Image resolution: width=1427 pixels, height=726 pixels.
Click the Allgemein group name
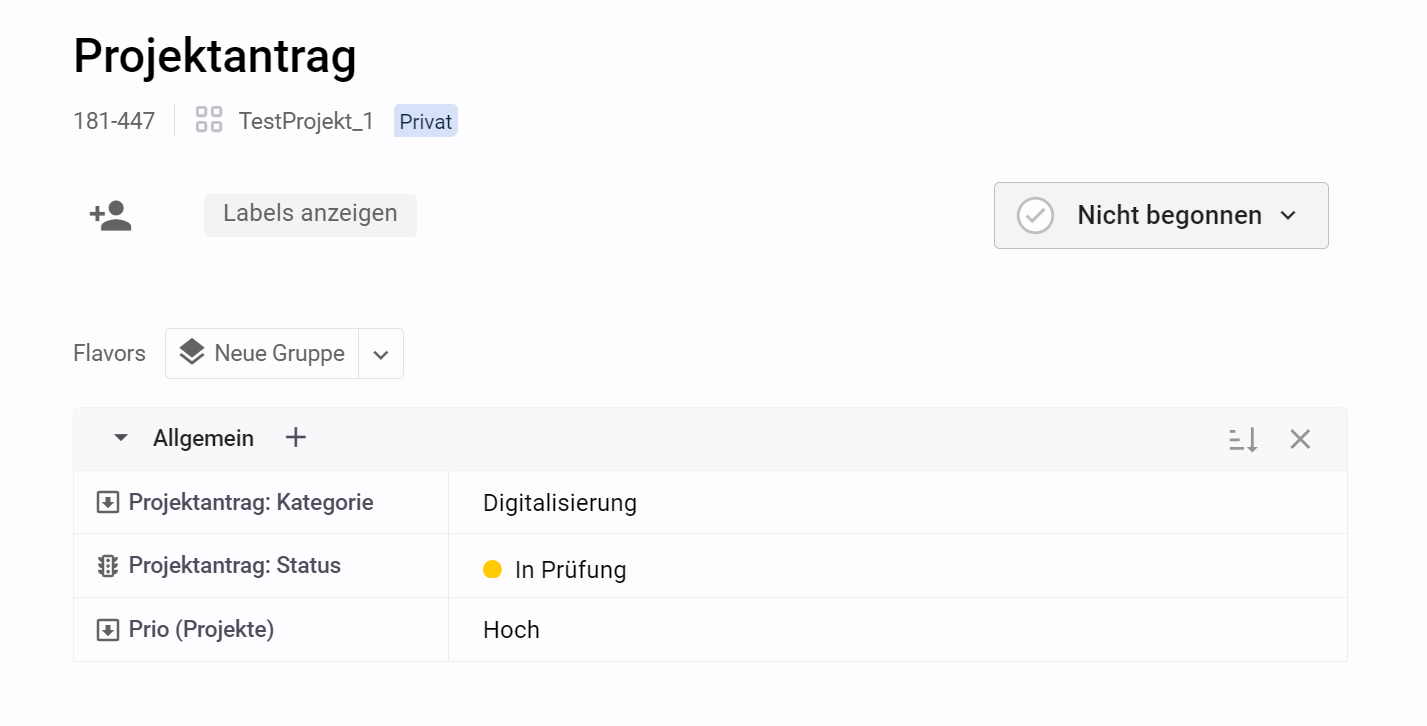point(203,438)
